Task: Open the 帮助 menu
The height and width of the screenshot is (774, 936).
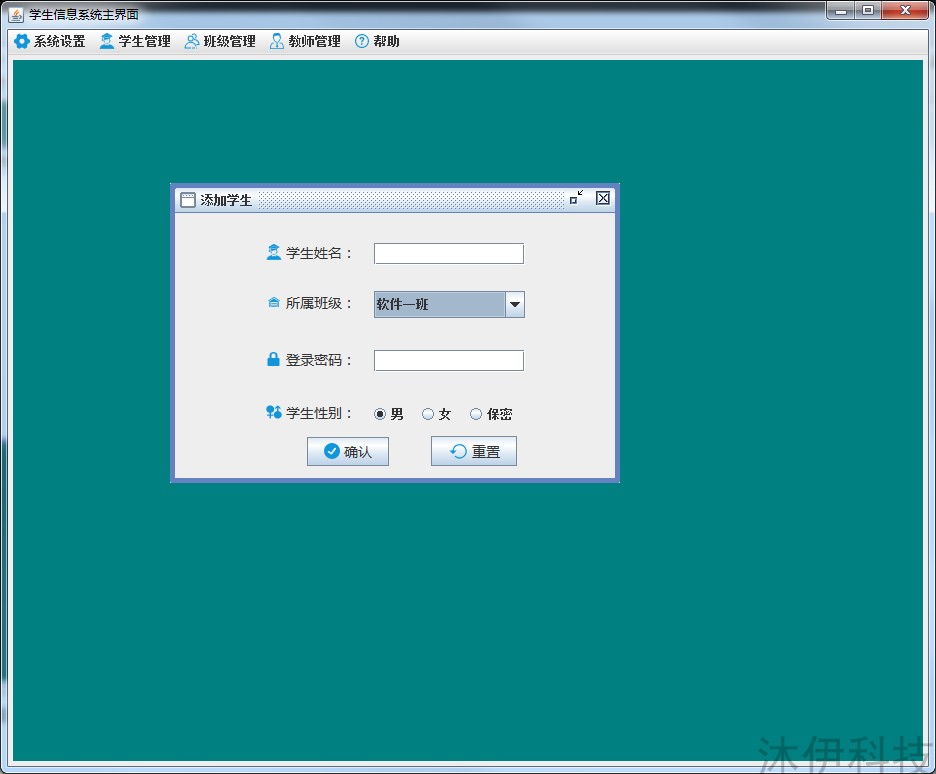Action: click(x=377, y=41)
